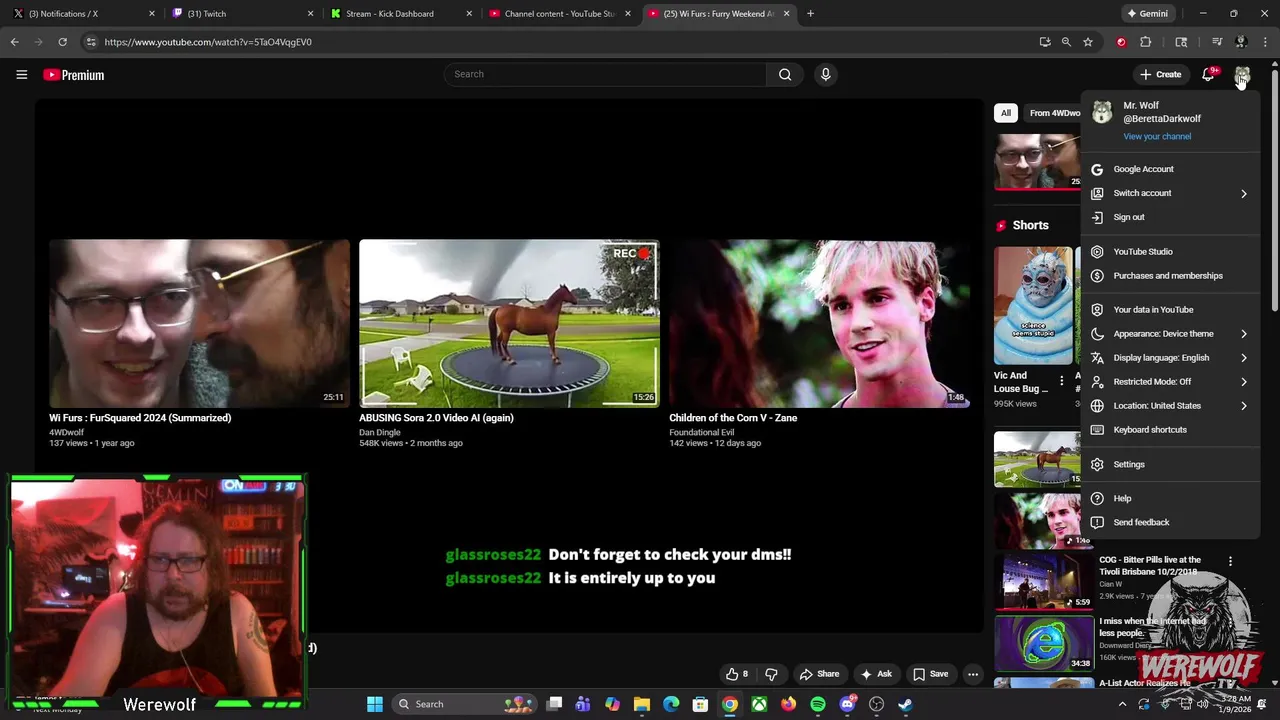
Task: Choose Sign out from account menu
Action: (1170, 217)
